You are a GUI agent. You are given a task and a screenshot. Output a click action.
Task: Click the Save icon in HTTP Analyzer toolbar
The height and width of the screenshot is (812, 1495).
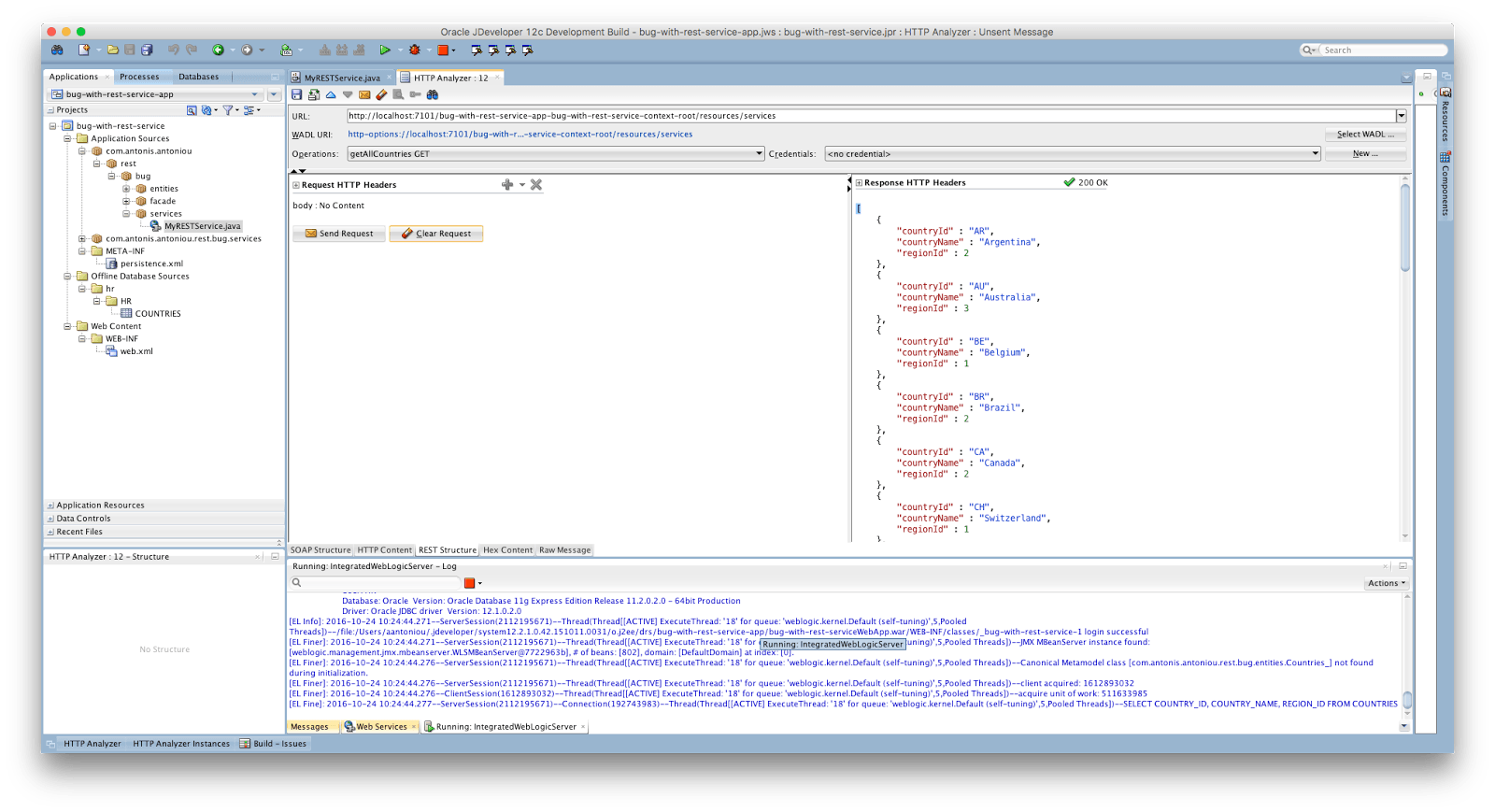[x=297, y=94]
